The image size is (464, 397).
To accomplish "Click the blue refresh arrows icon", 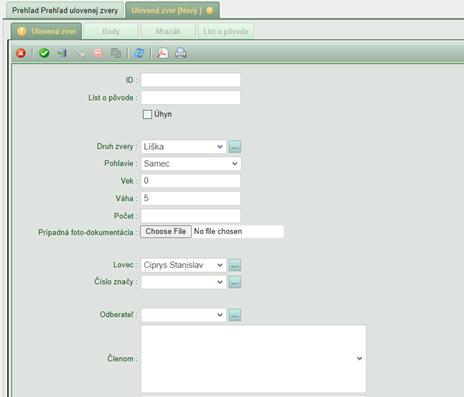I will pos(139,53).
